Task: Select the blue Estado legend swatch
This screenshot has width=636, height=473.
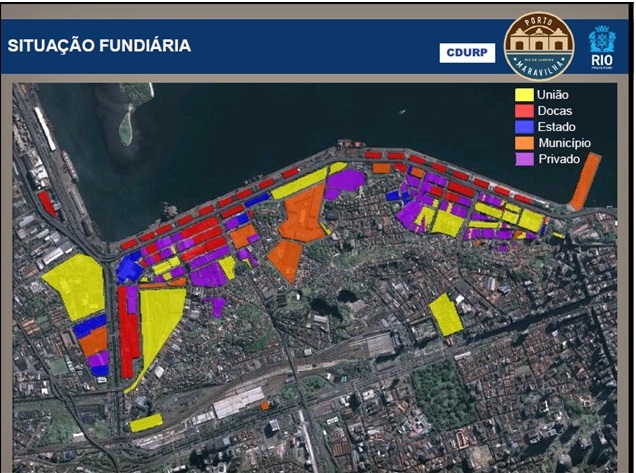Action: click(523, 127)
